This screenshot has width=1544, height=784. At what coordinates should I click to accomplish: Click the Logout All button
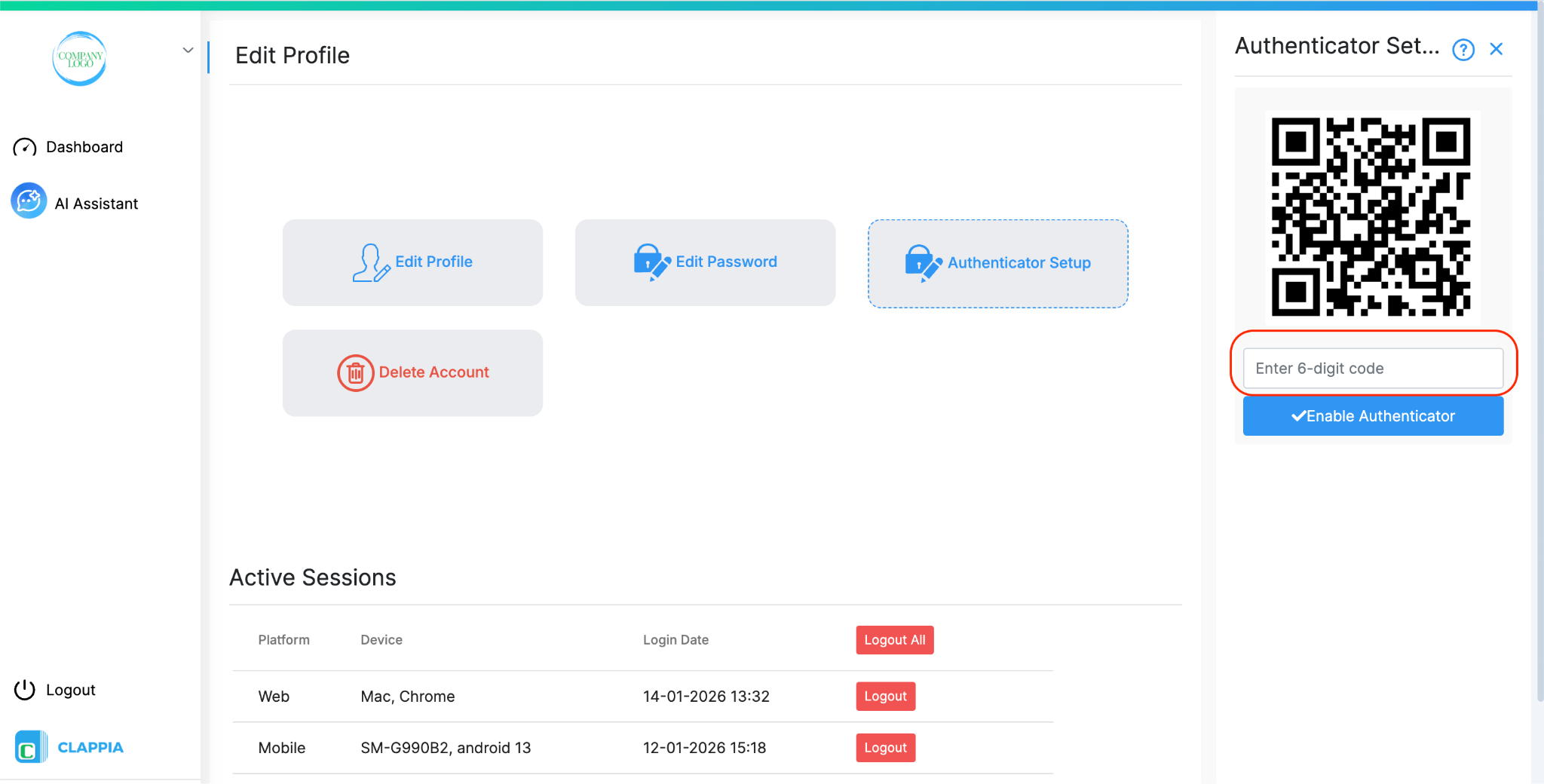pos(894,639)
